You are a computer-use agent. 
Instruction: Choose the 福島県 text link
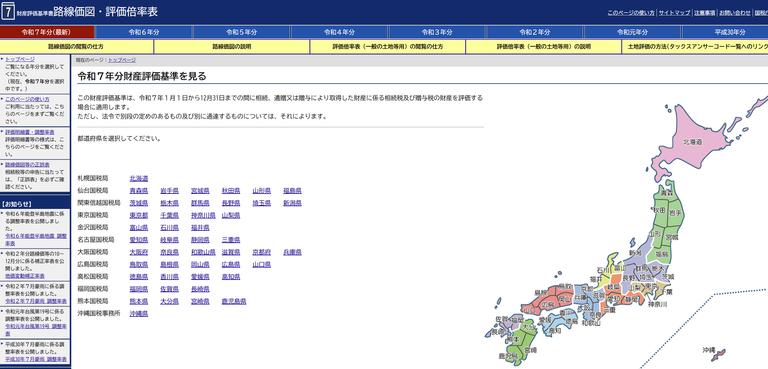tap(292, 191)
